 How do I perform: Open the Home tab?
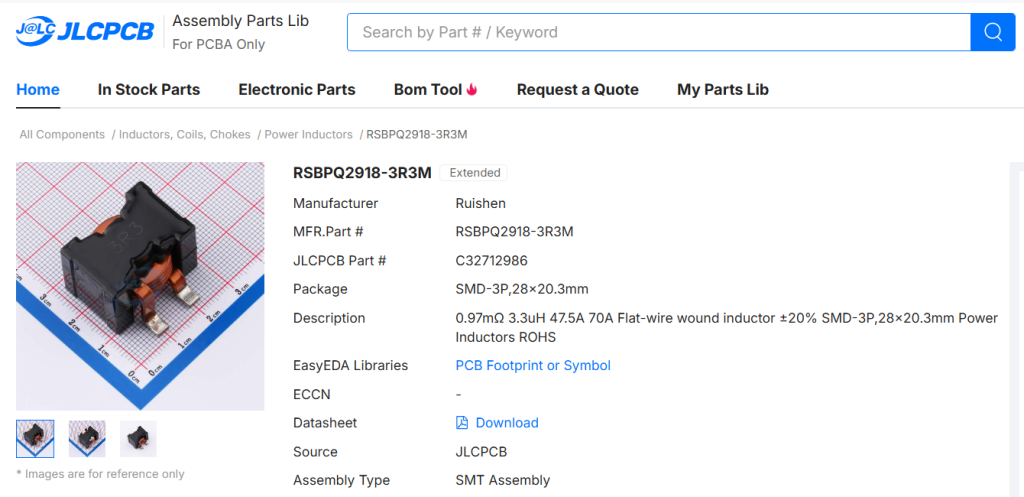[x=38, y=90]
